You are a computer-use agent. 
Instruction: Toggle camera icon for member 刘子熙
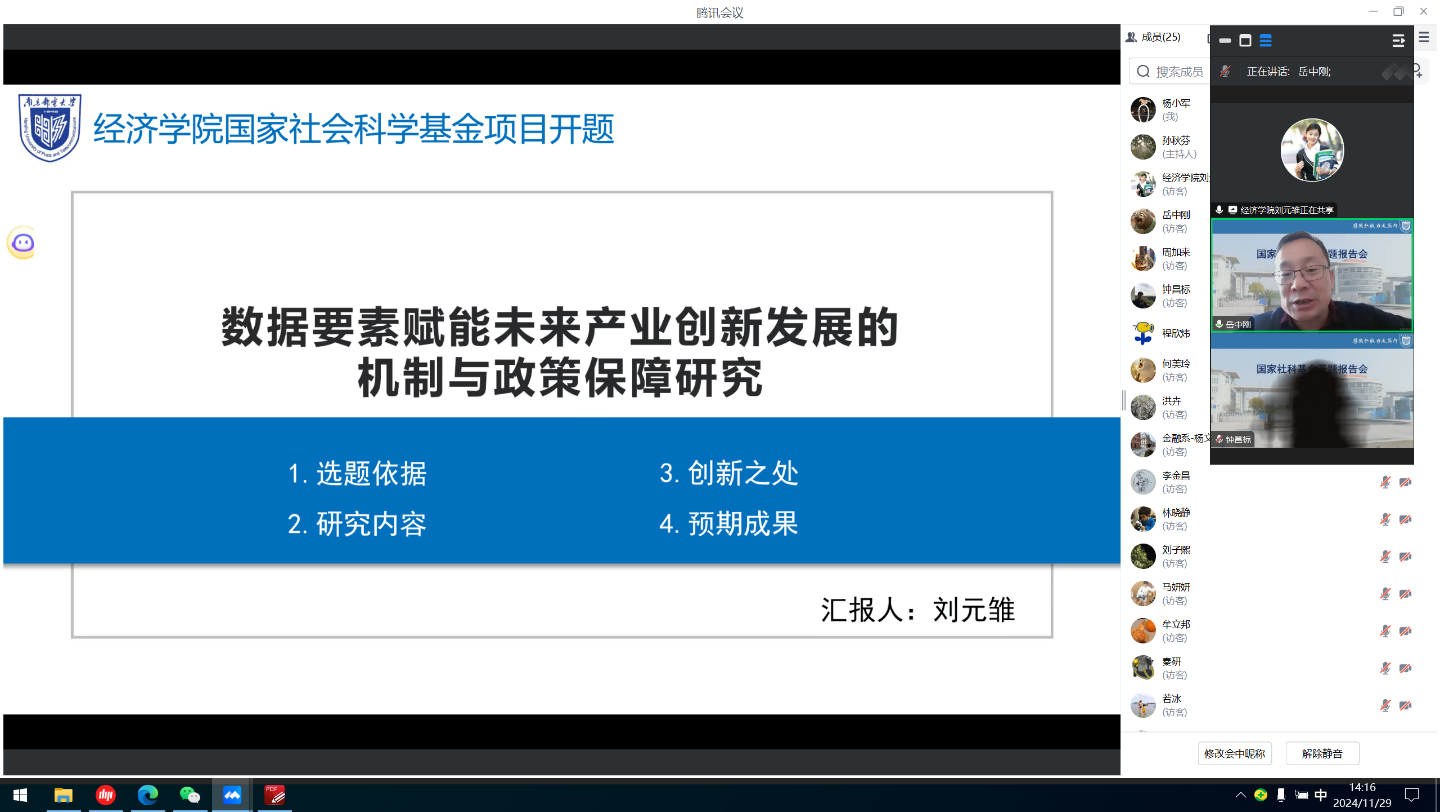[x=1405, y=557]
